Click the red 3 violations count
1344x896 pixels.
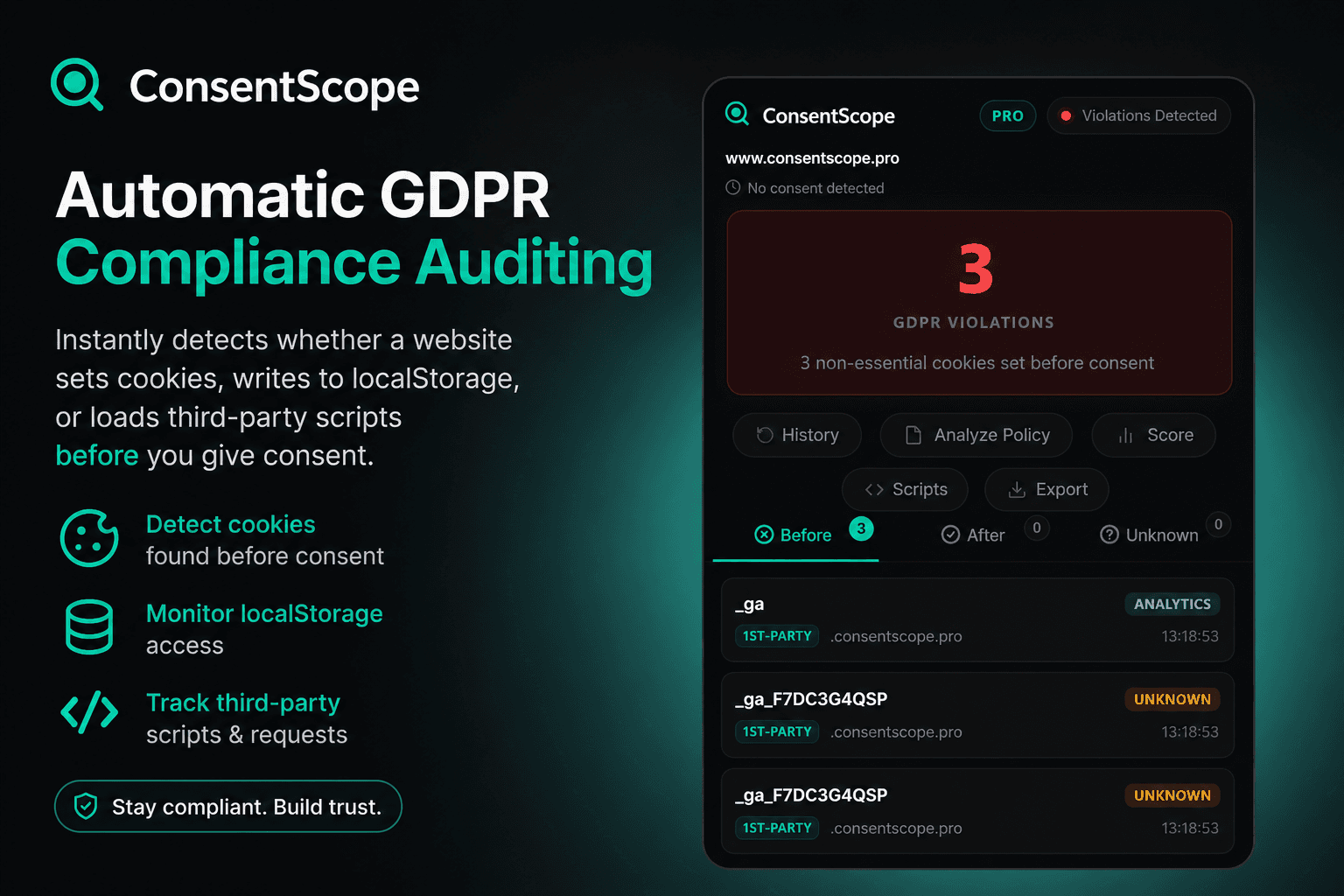coord(976,269)
